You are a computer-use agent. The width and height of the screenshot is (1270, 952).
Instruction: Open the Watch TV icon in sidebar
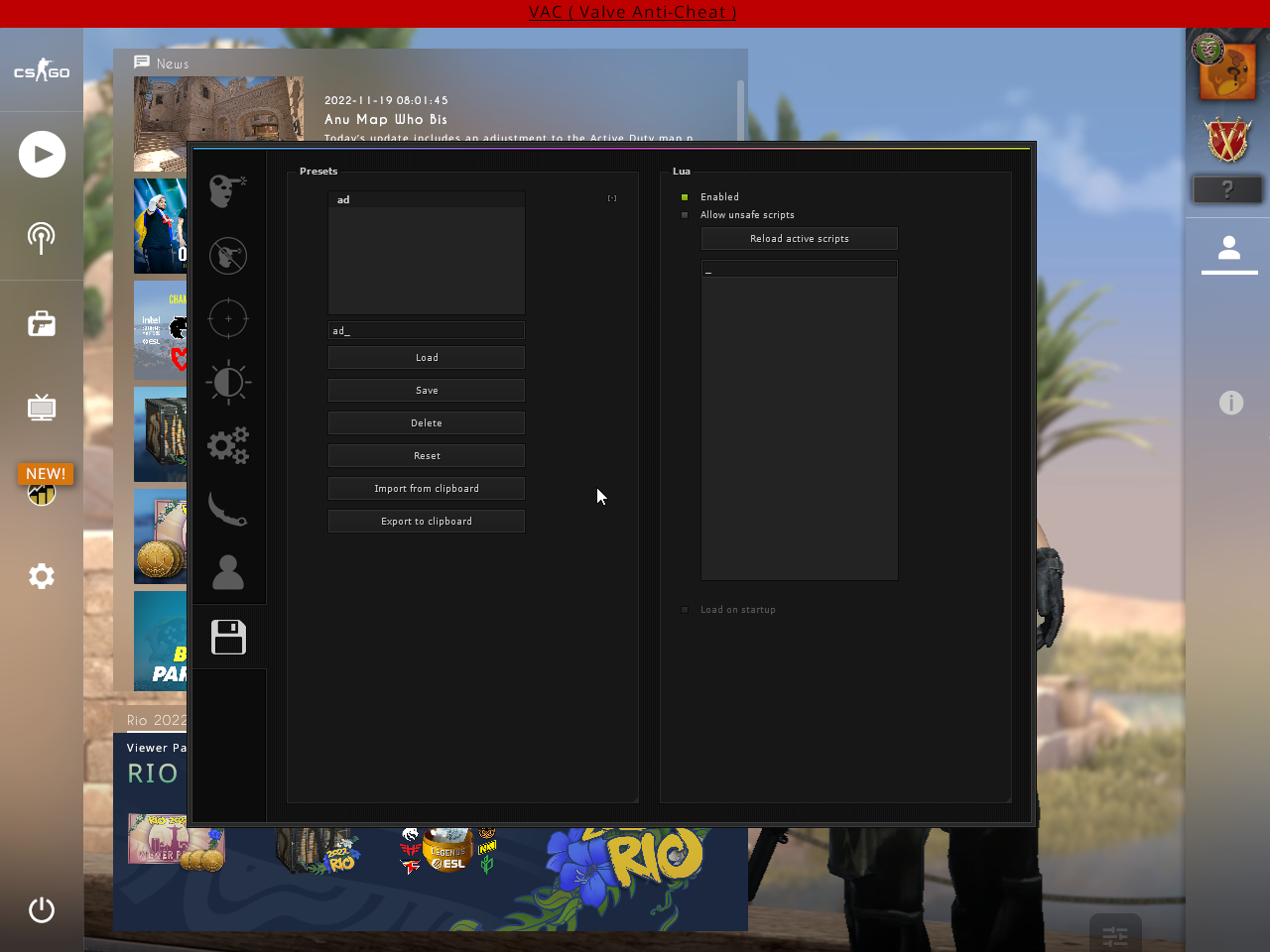[x=42, y=408]
